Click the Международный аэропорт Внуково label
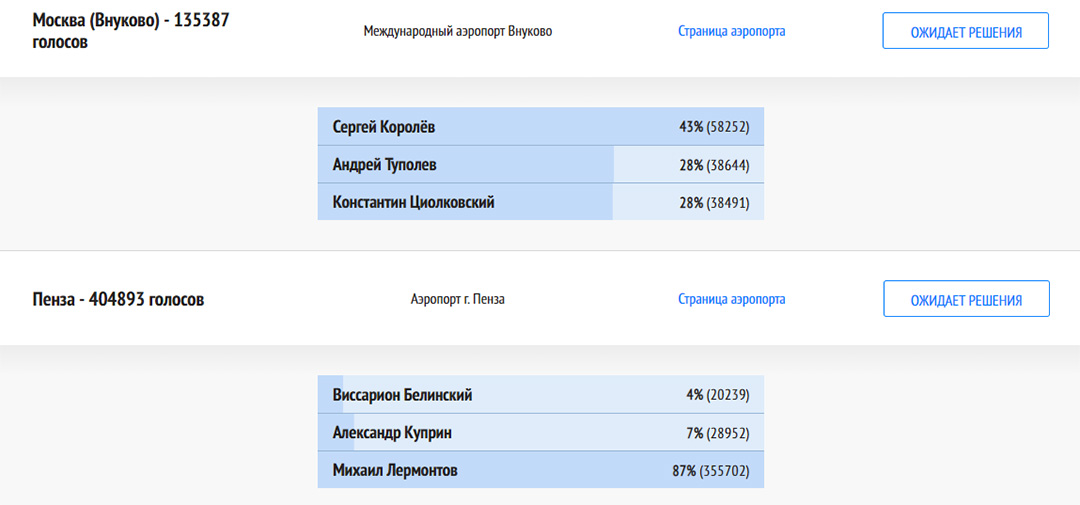This screenshot has width=1080, height=505. 458,31
